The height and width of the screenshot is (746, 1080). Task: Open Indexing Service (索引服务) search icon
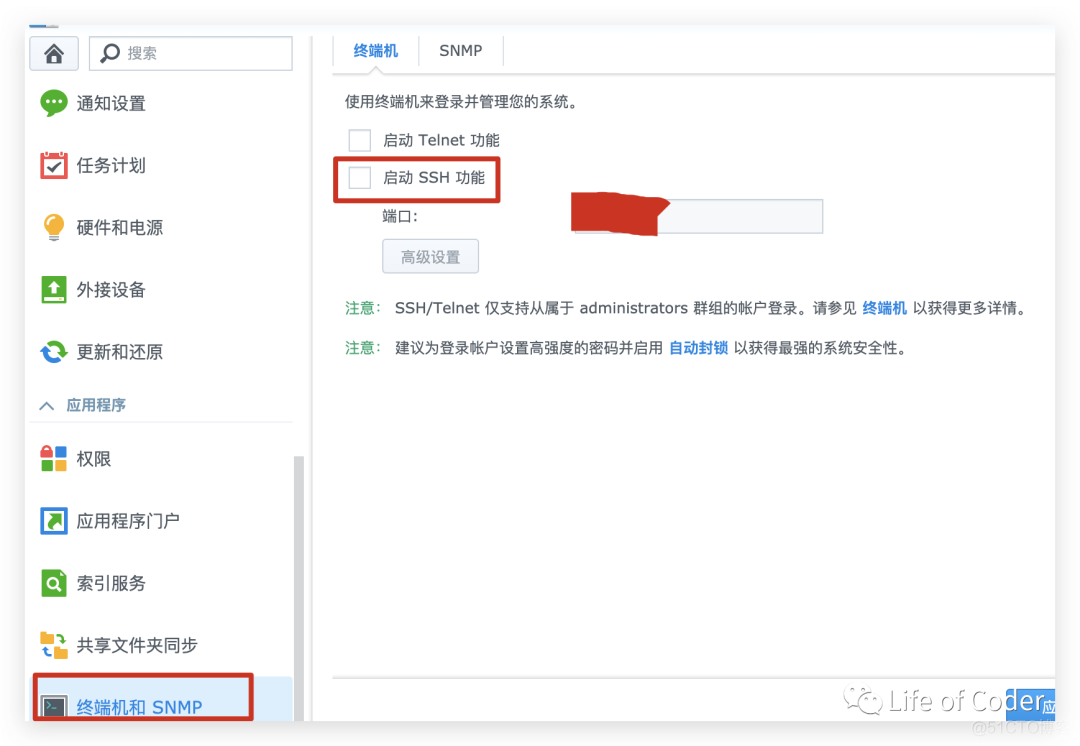54,583
